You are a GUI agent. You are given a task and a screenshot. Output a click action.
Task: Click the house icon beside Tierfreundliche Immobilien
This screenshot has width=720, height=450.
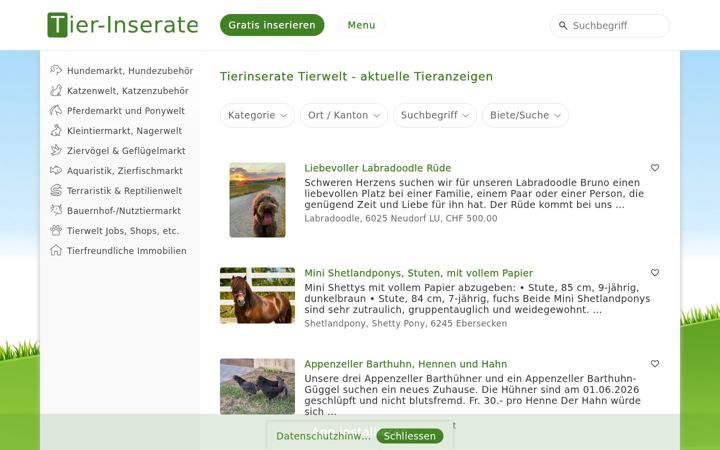point(56,250)
